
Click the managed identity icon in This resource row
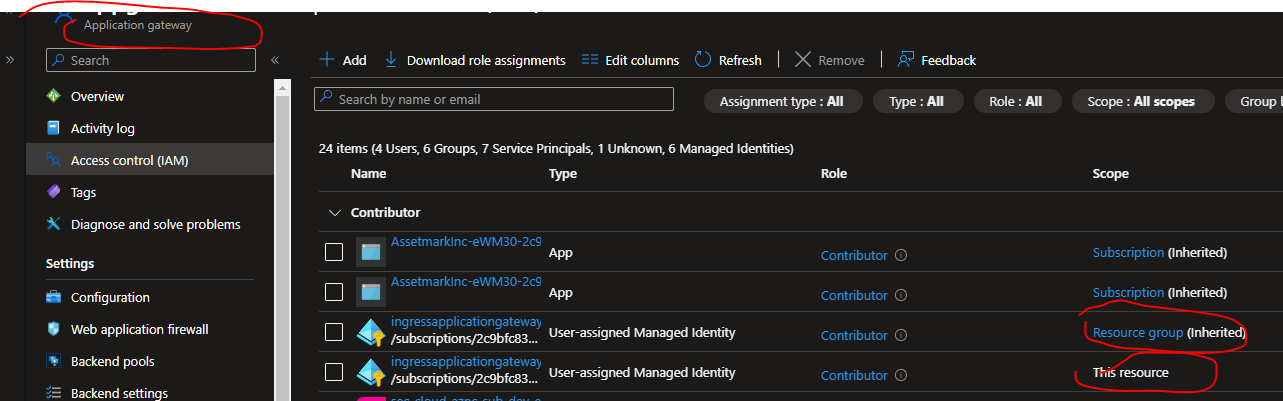point(371,373)
